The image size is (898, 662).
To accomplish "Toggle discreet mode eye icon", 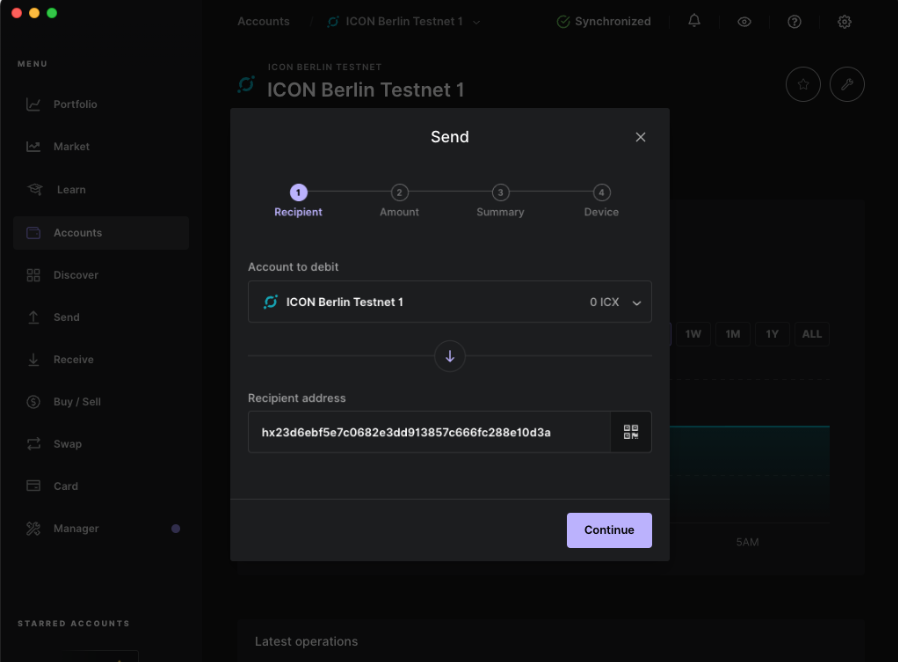I will (744, 22).
